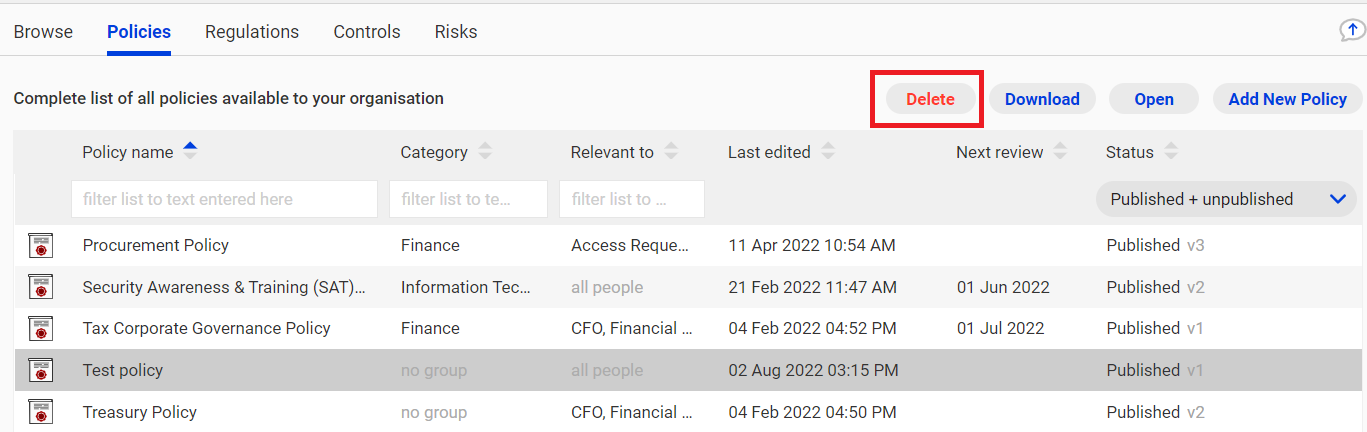
Task: Focus the Policy name filter text field
Action: [x=225, y=199]
